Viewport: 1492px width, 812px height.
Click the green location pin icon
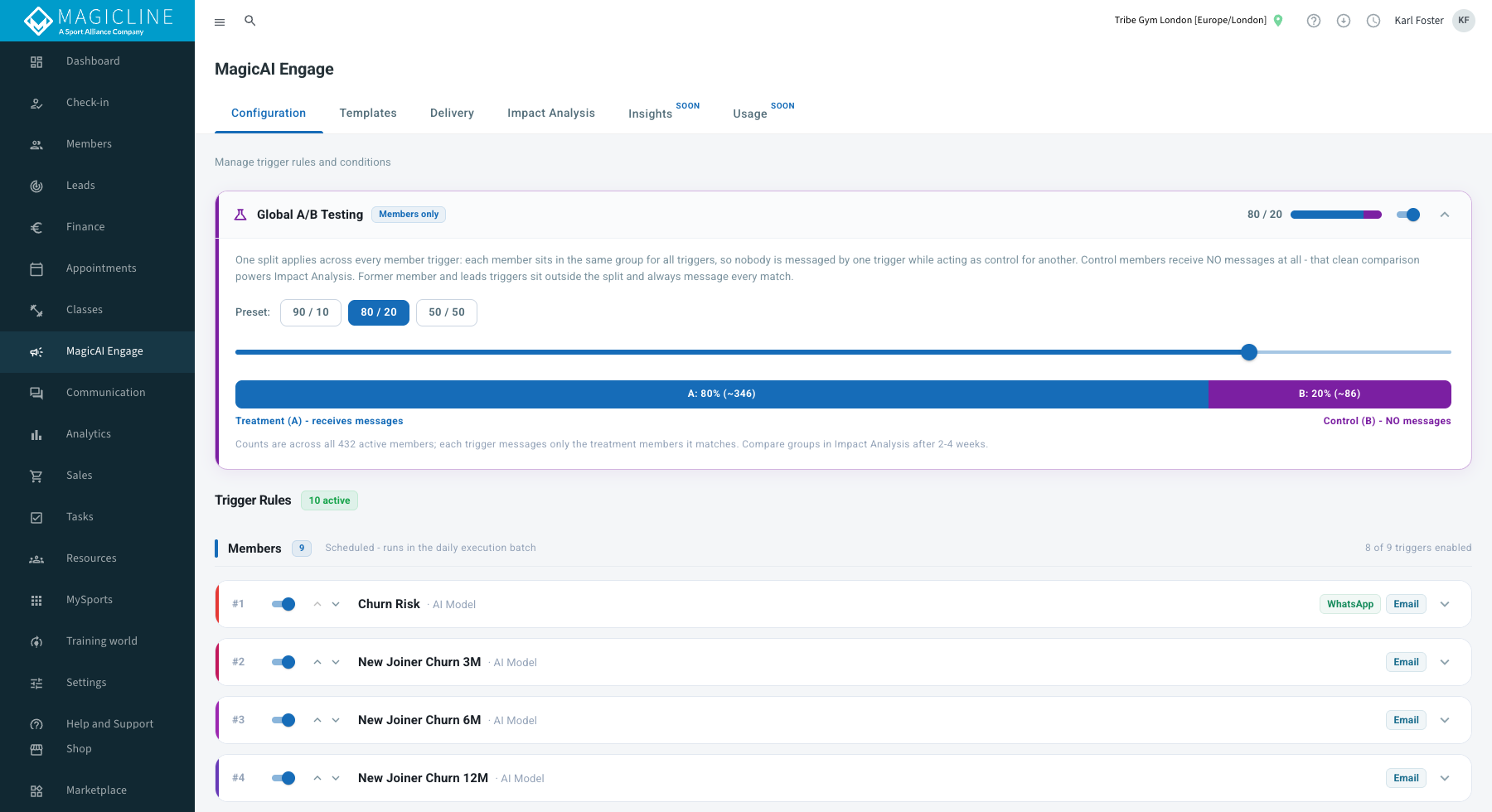tap(1278, 21)
